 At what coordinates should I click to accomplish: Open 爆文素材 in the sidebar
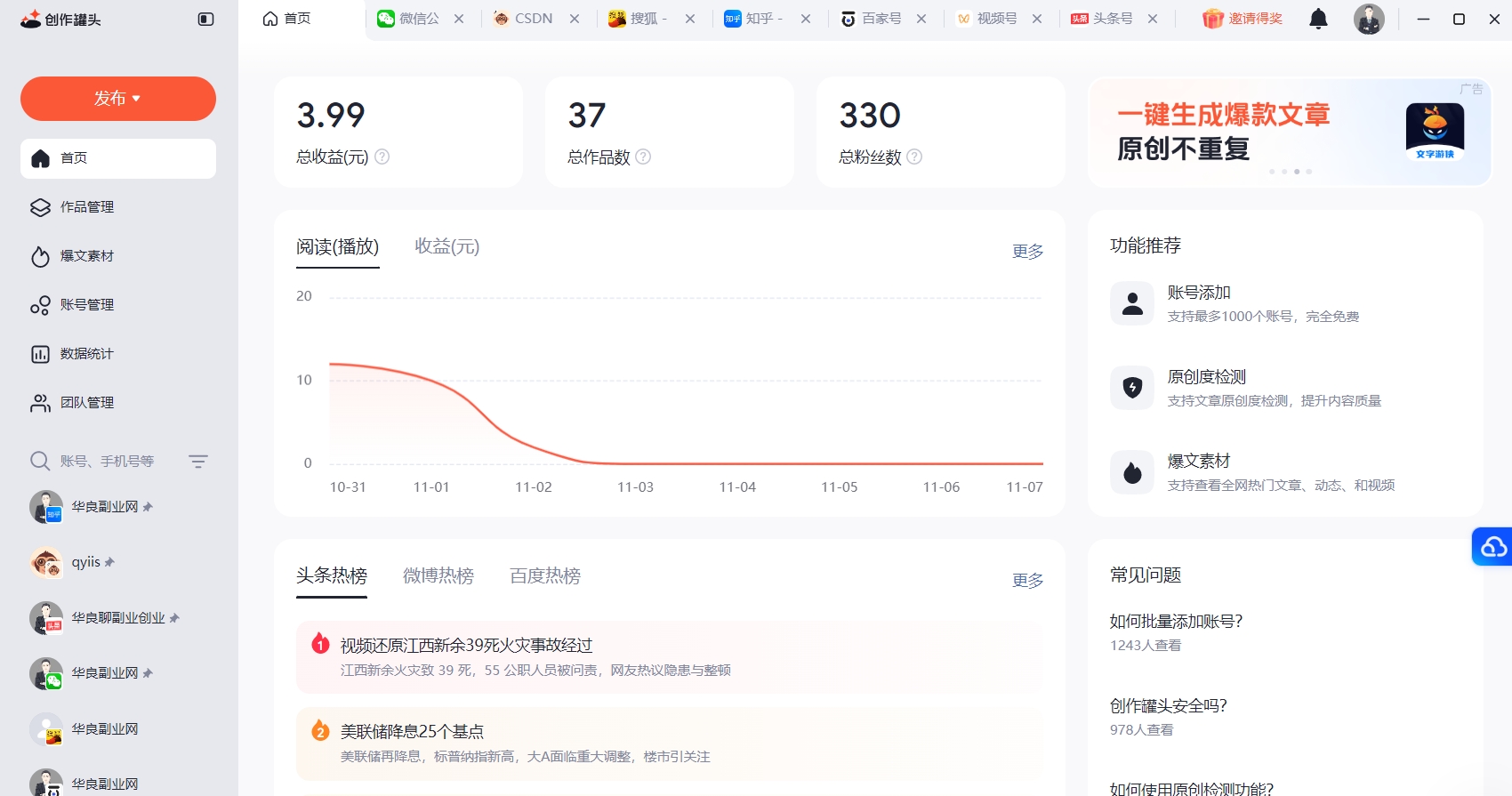point(118,256)
